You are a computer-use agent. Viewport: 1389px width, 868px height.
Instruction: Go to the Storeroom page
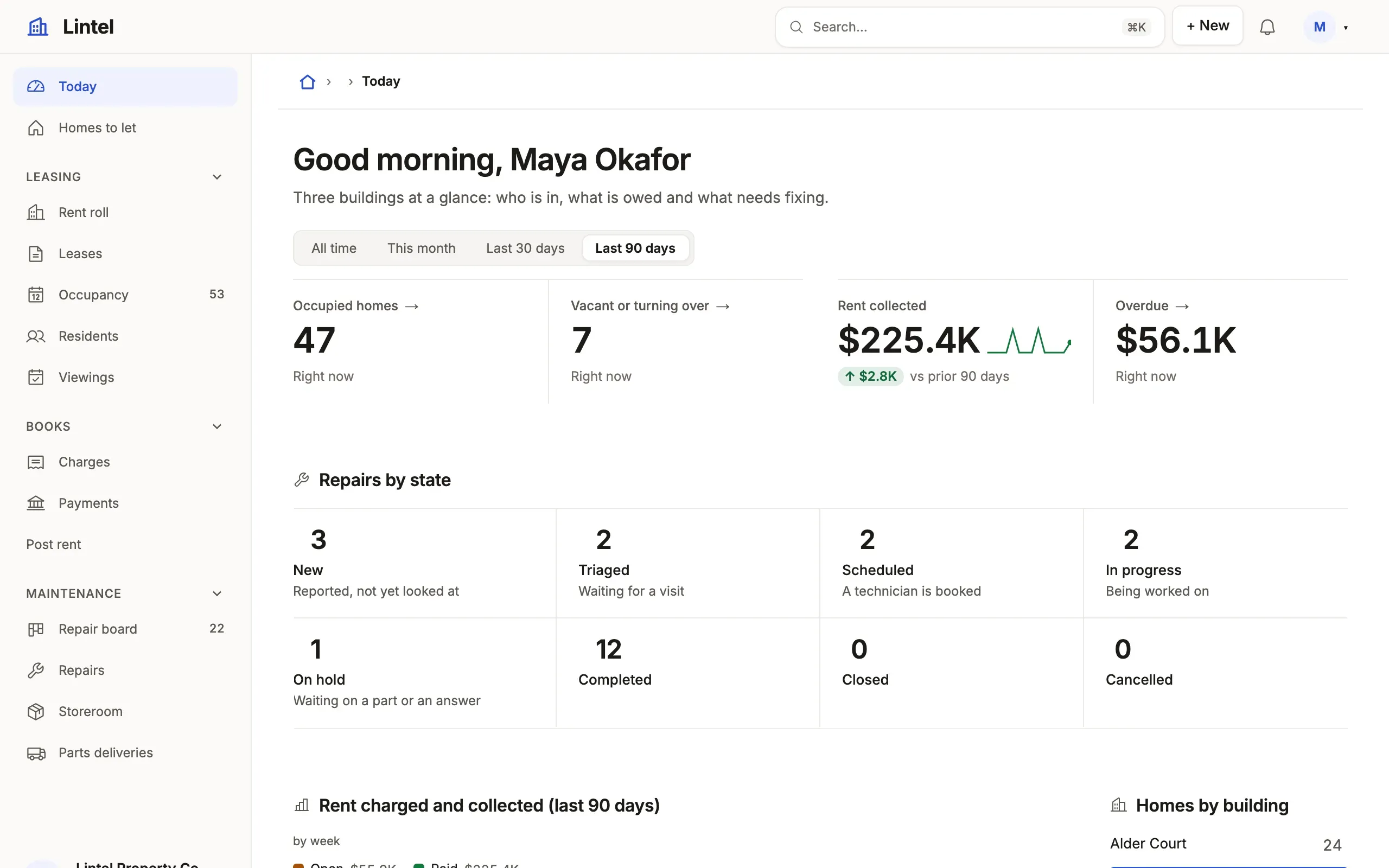coord(125,711)
